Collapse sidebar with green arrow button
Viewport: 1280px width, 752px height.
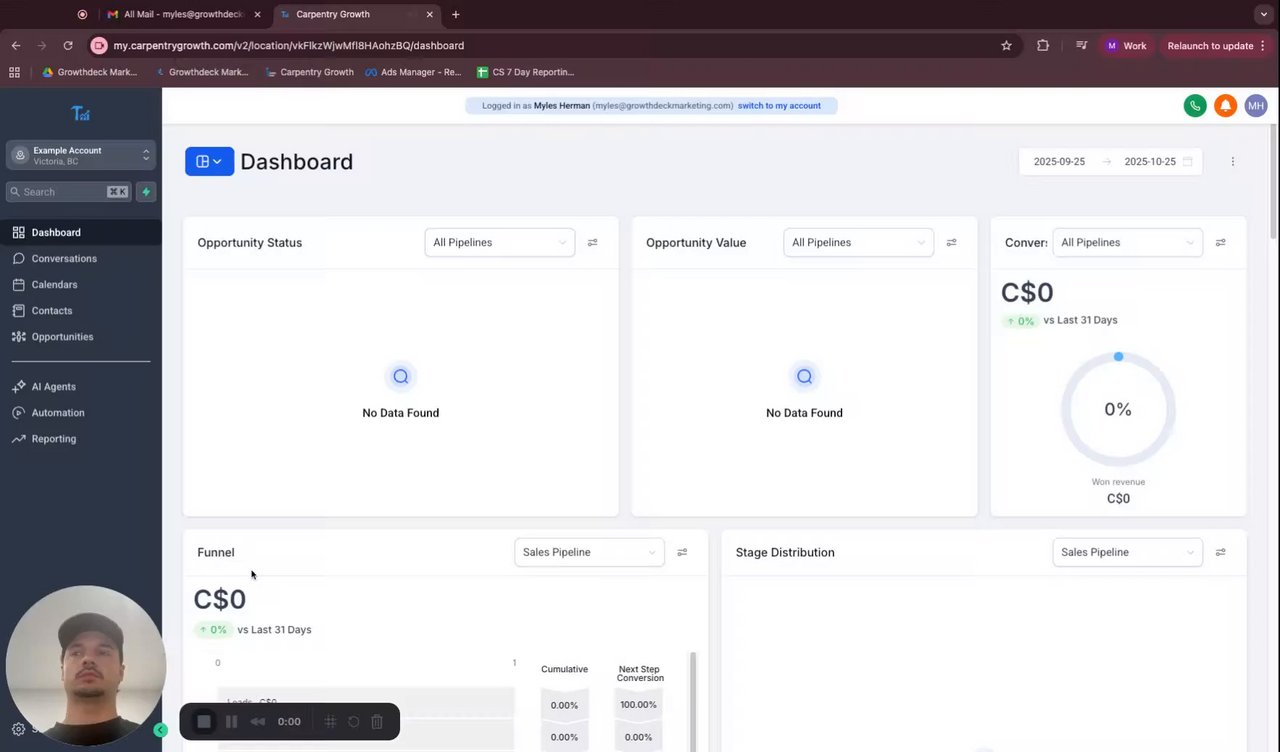(x=160, y=730)
